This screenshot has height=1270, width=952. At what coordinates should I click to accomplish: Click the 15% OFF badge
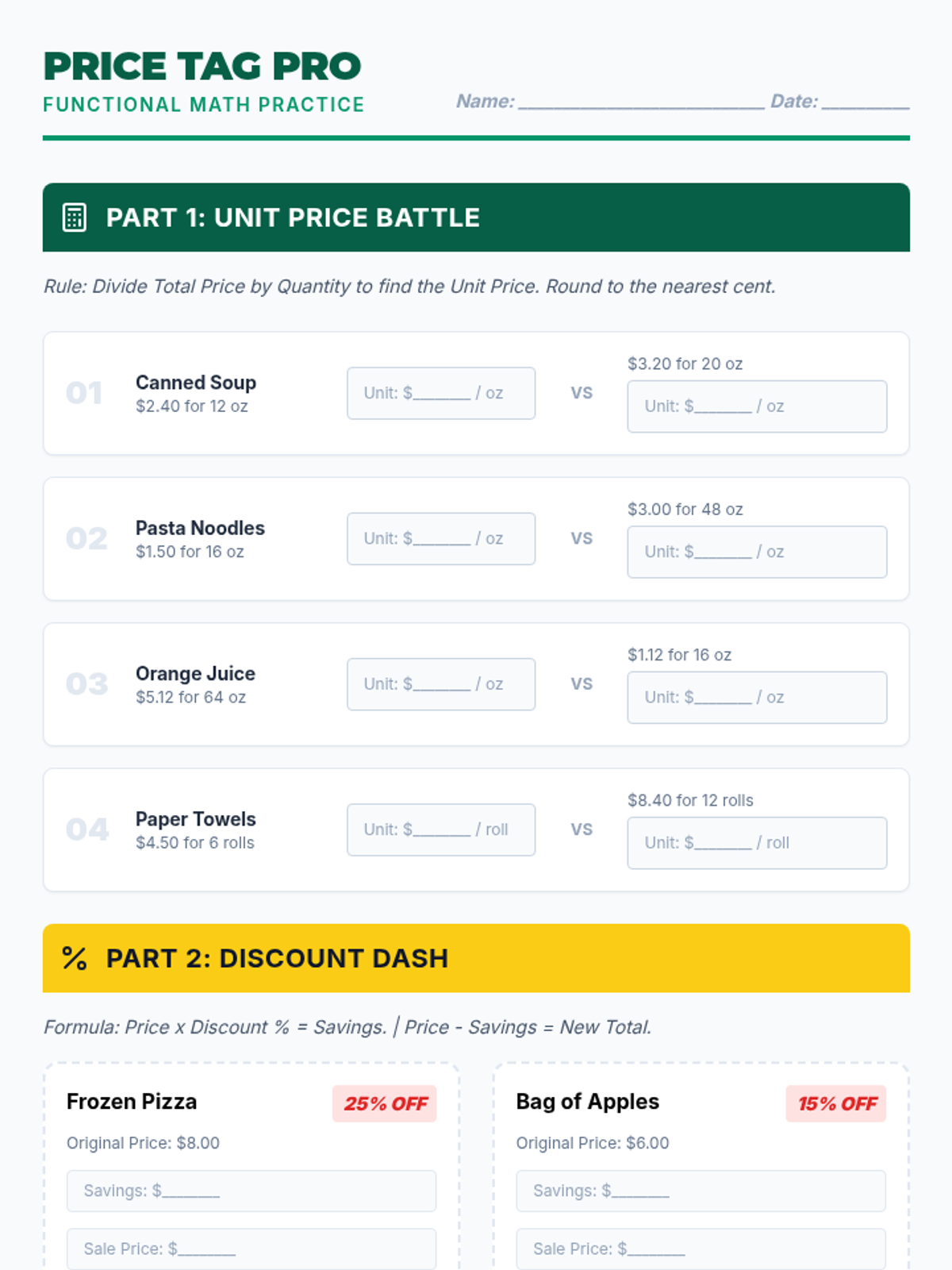836,1103
